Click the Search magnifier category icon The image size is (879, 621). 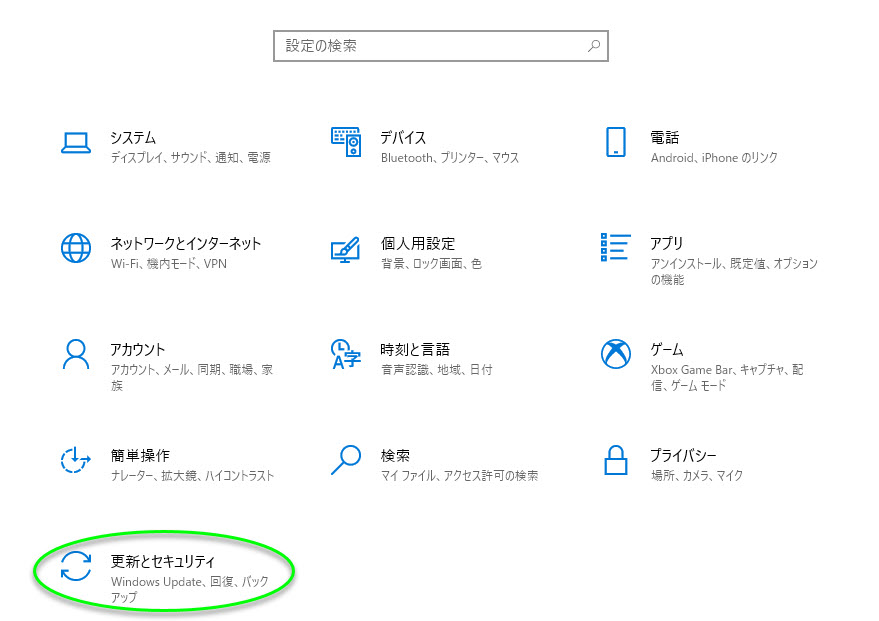(346, 460)
